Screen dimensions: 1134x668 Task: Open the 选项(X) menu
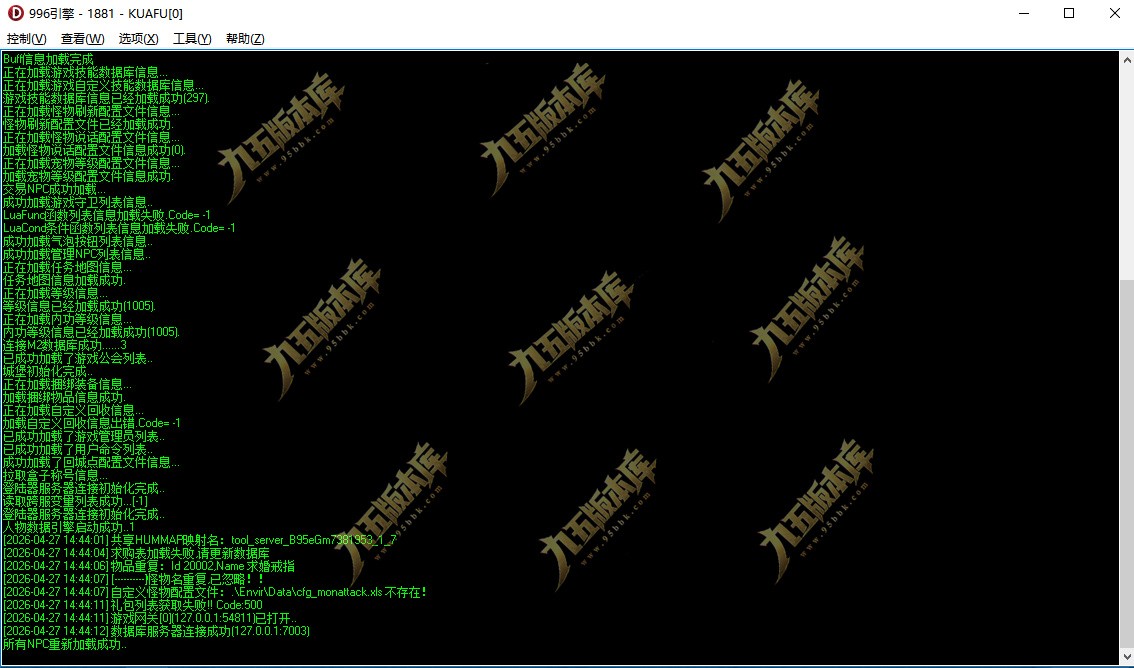click(x=138, y=39)
